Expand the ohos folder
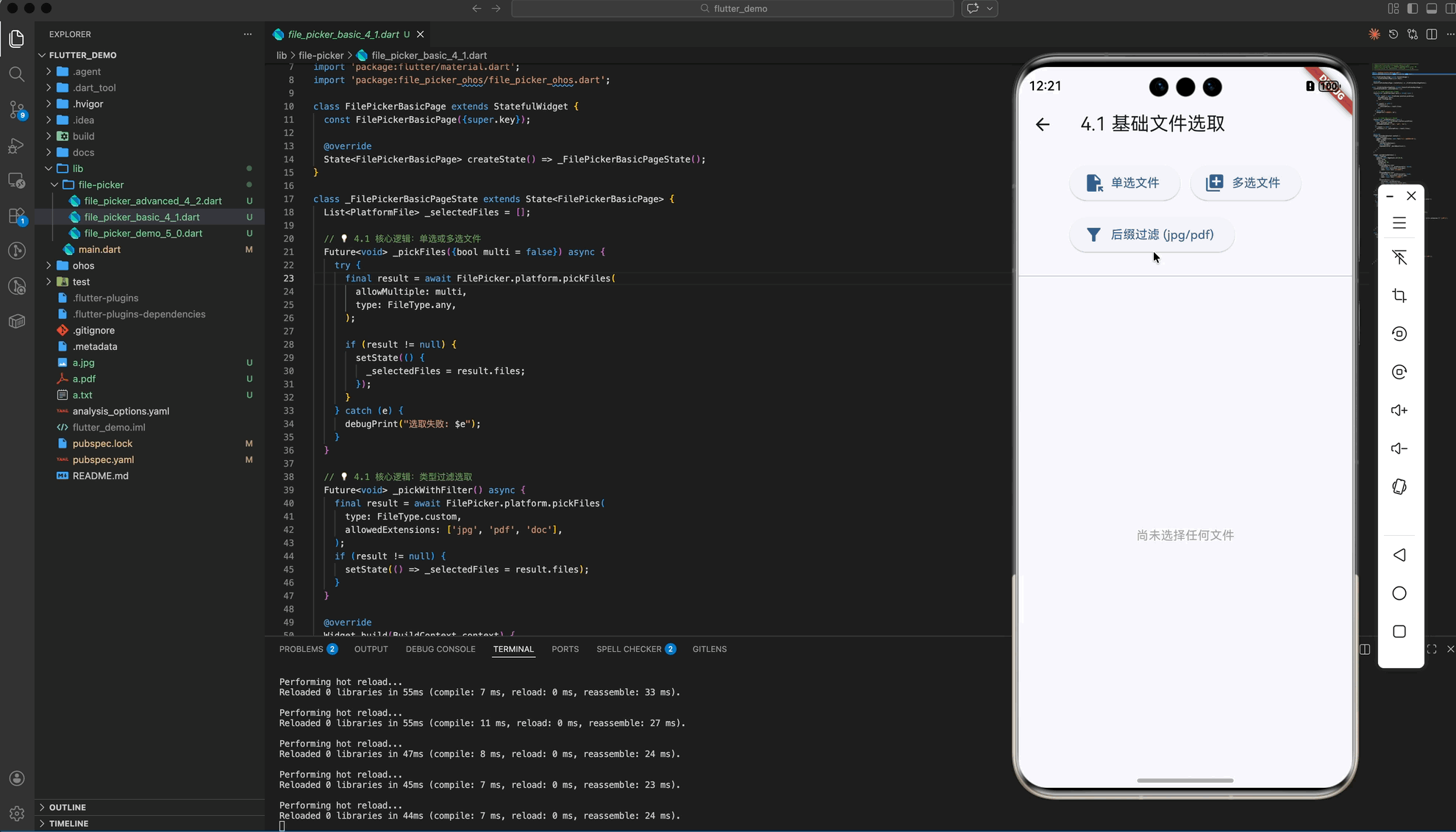 pos(49,265)
